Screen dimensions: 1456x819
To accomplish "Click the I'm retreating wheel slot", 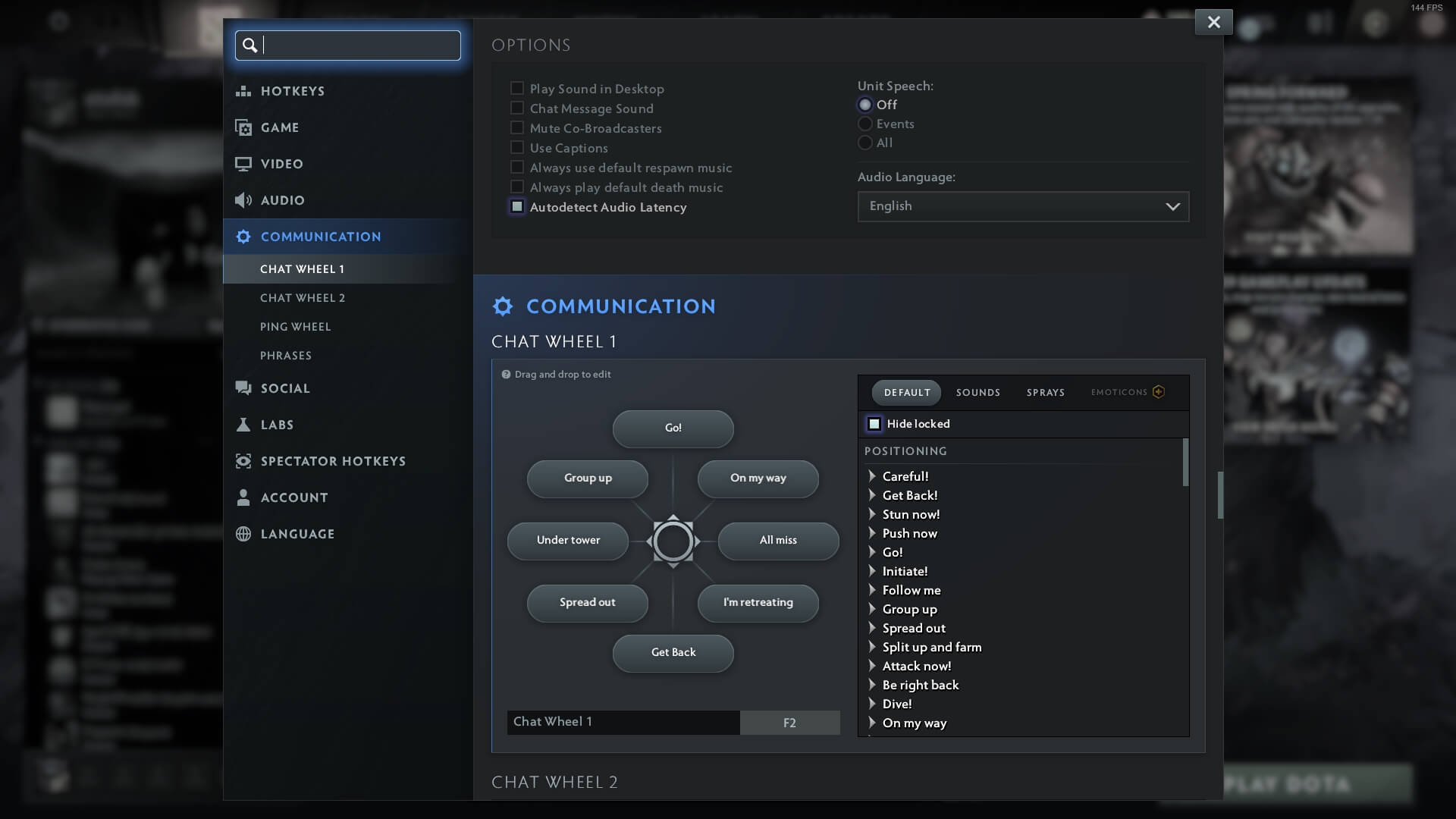I will 758,603.
